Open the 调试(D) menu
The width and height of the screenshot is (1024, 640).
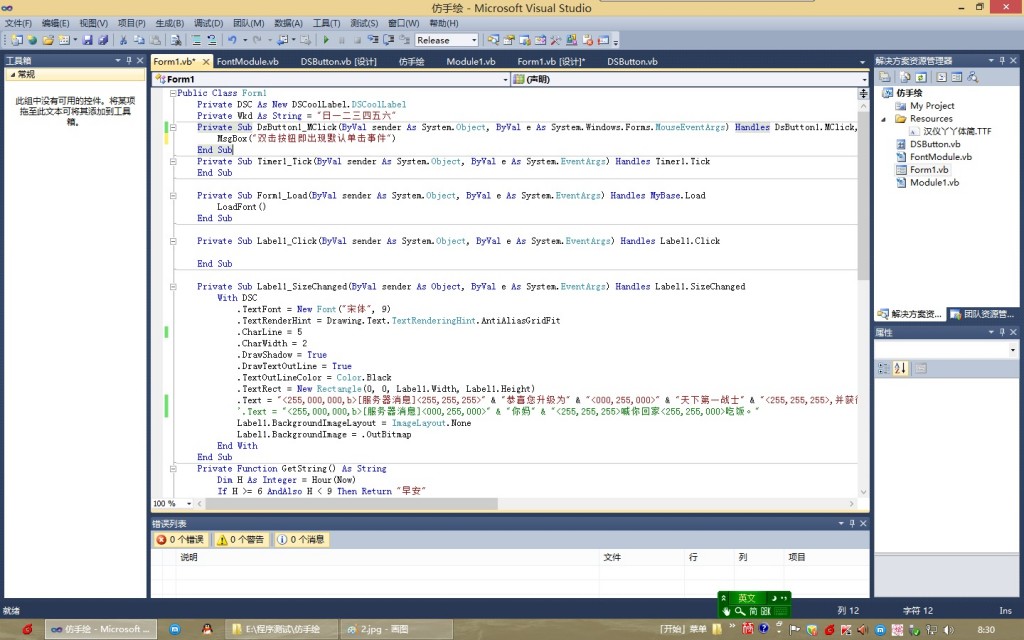coord(208,23)
